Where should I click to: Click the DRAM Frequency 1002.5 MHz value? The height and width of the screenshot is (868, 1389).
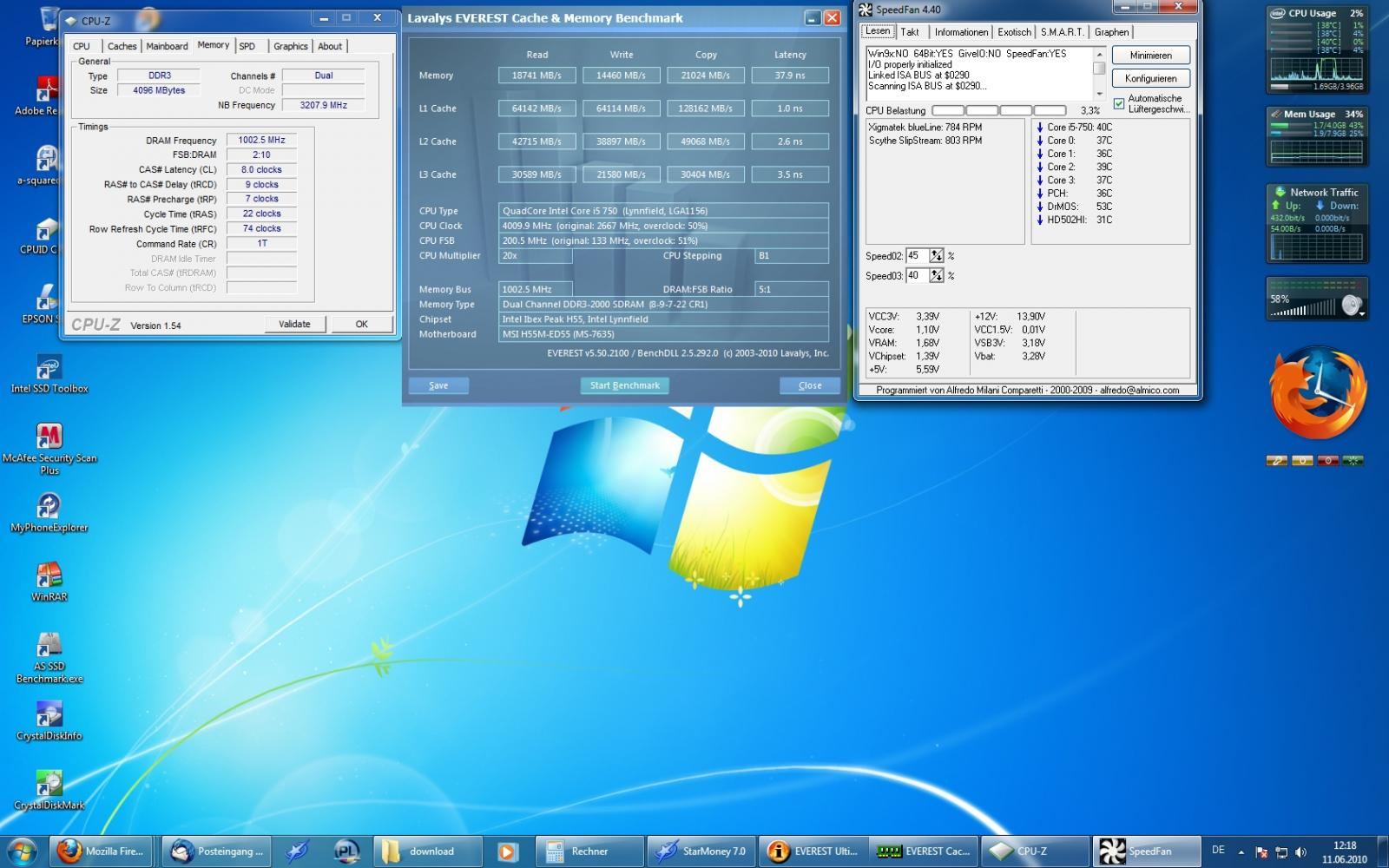coord(261,140)
